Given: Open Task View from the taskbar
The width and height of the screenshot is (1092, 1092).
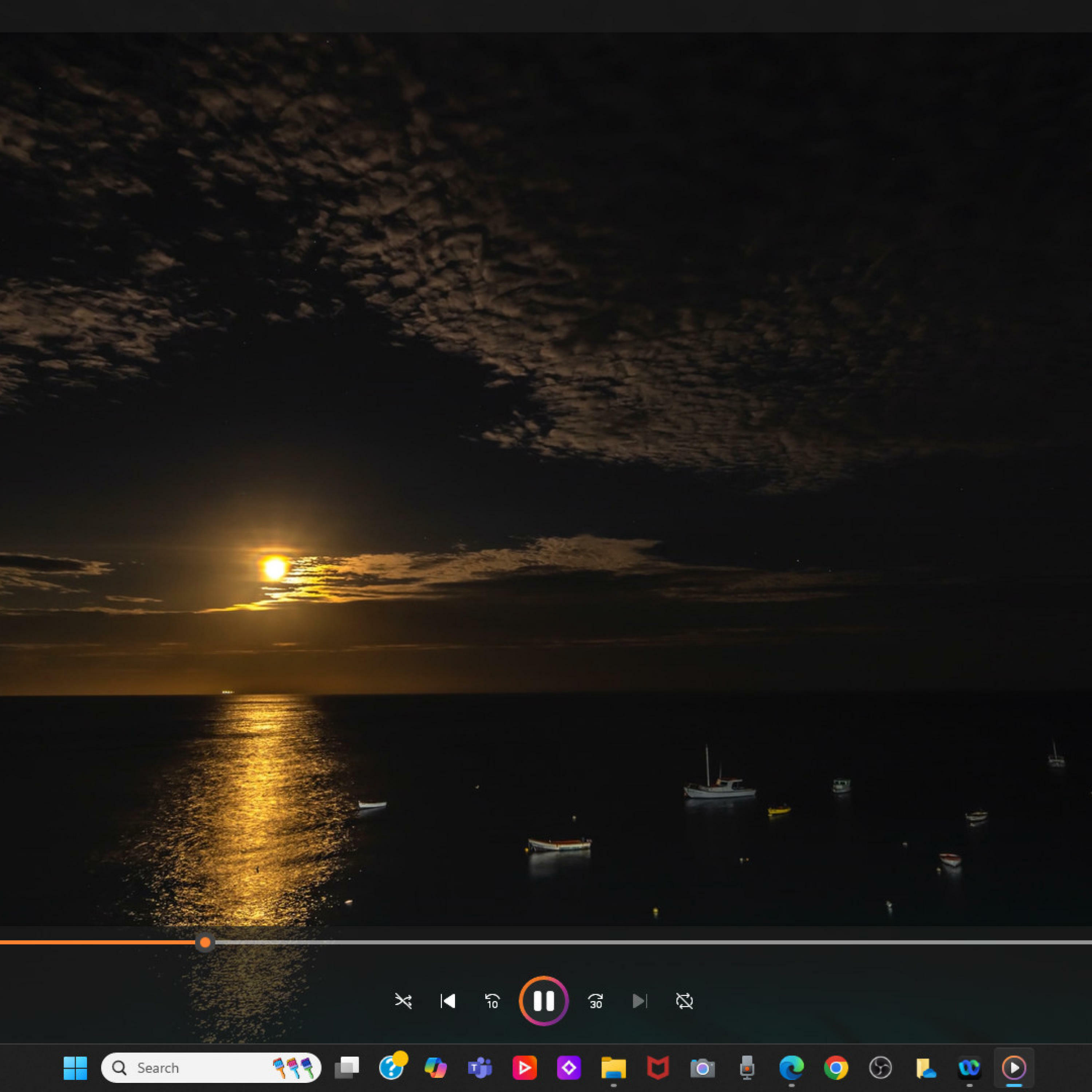Looking at the screenshot, I should 347,1068.
